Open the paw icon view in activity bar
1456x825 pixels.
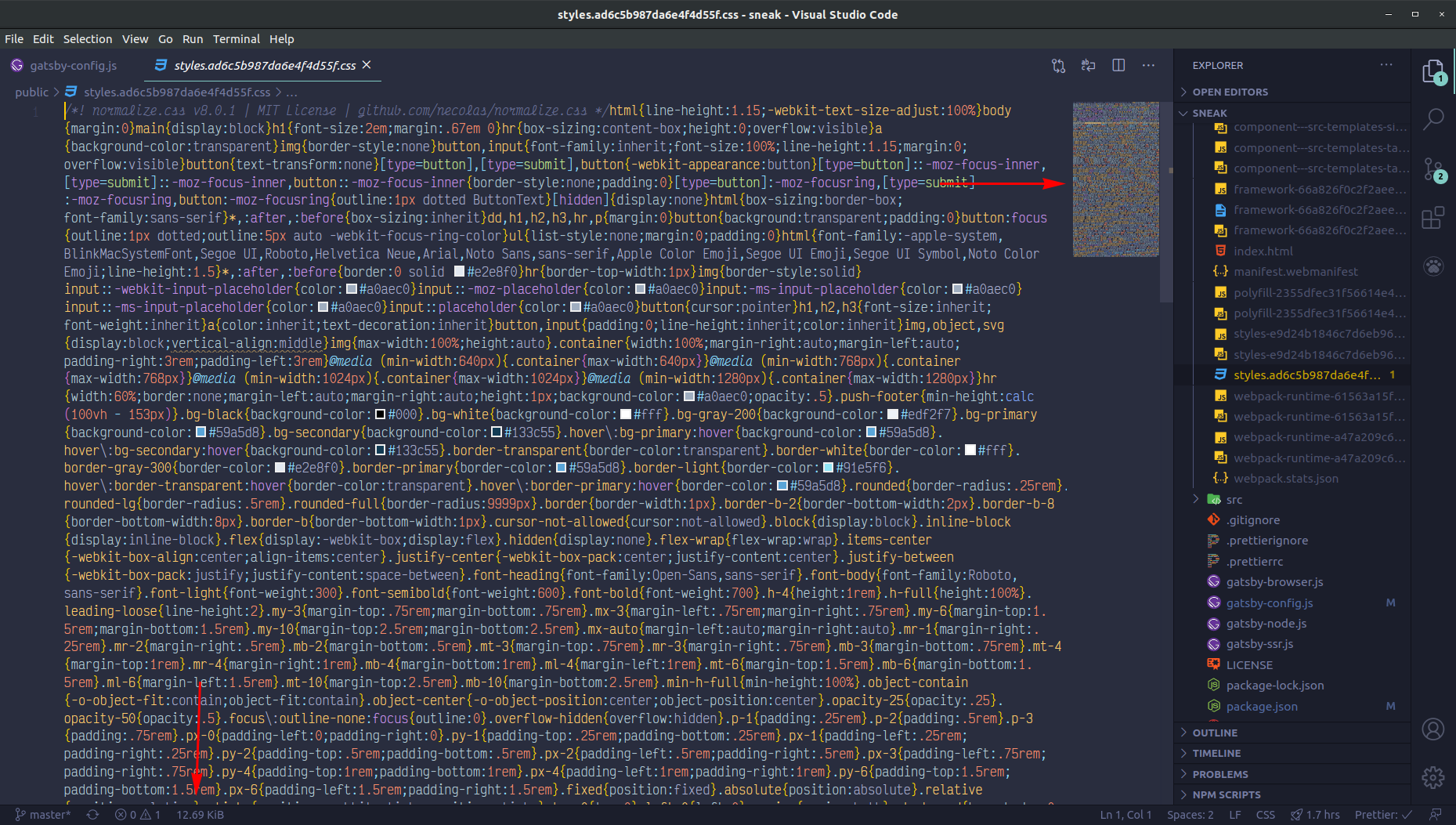click(x=1433, y=266)
